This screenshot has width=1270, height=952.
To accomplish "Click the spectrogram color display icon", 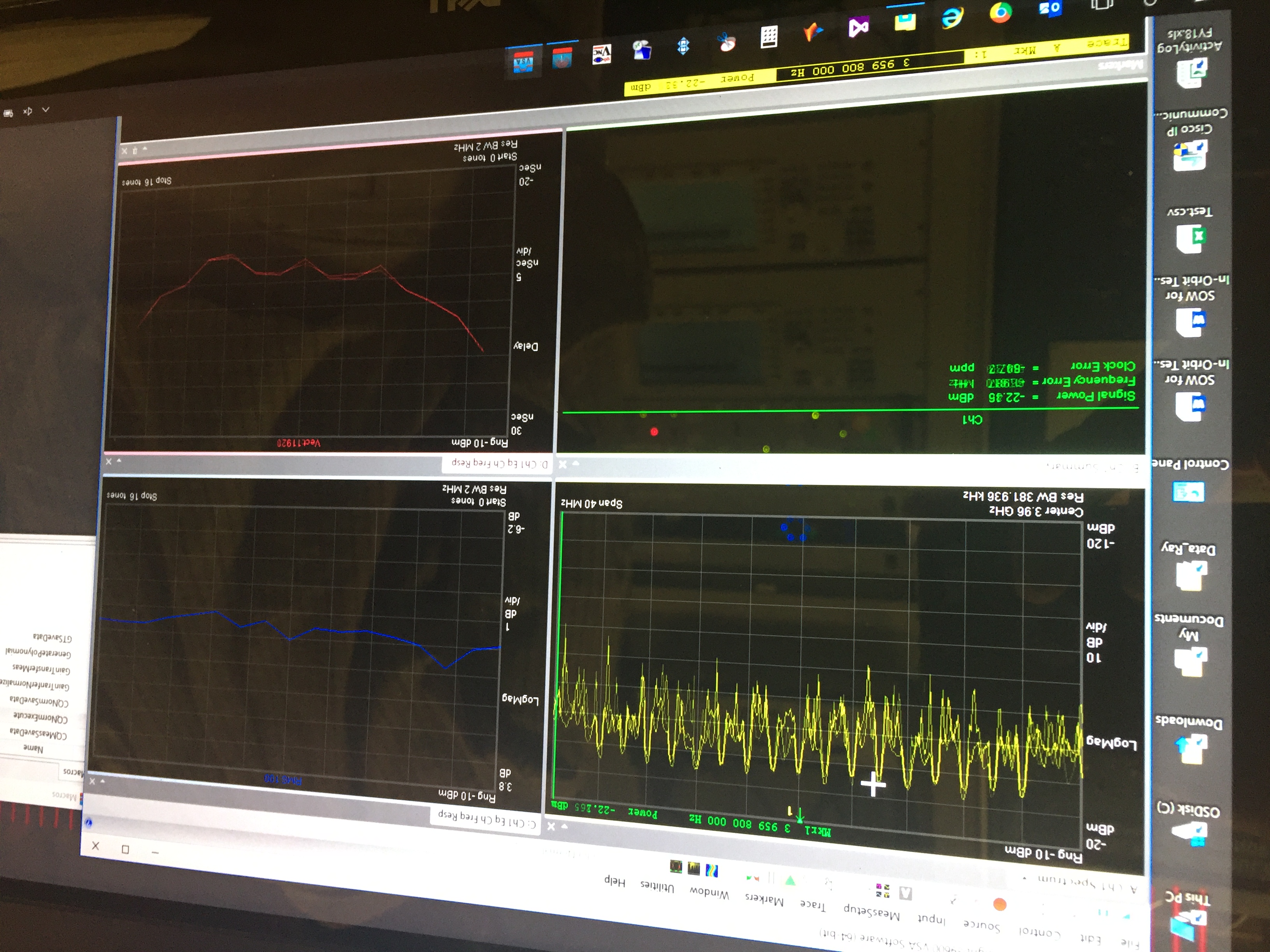I will 712,871.
